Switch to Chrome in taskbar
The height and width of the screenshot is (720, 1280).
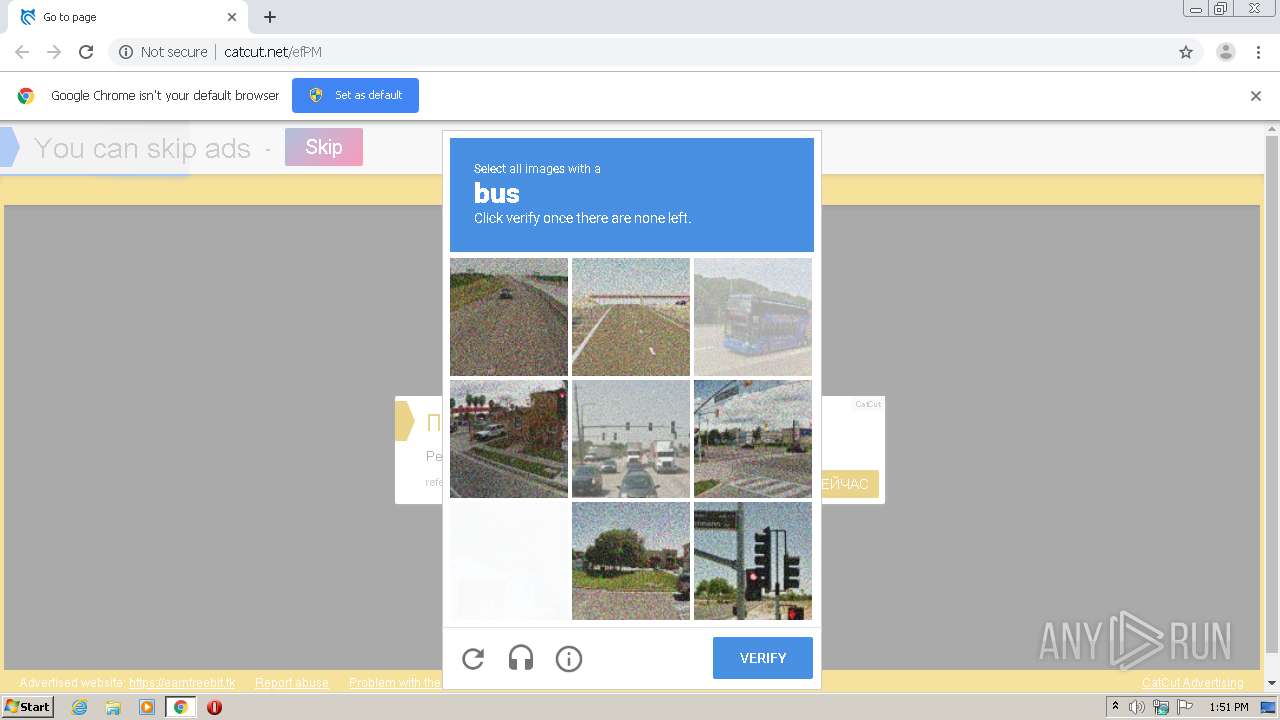pyautogui.click(x=180, y=707)
